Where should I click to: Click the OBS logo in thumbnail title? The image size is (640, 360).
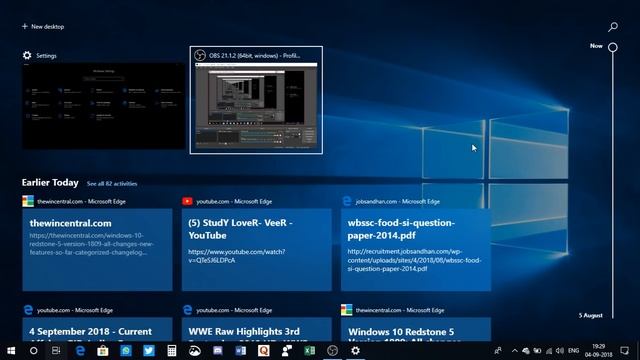click(x=200, y=55)
